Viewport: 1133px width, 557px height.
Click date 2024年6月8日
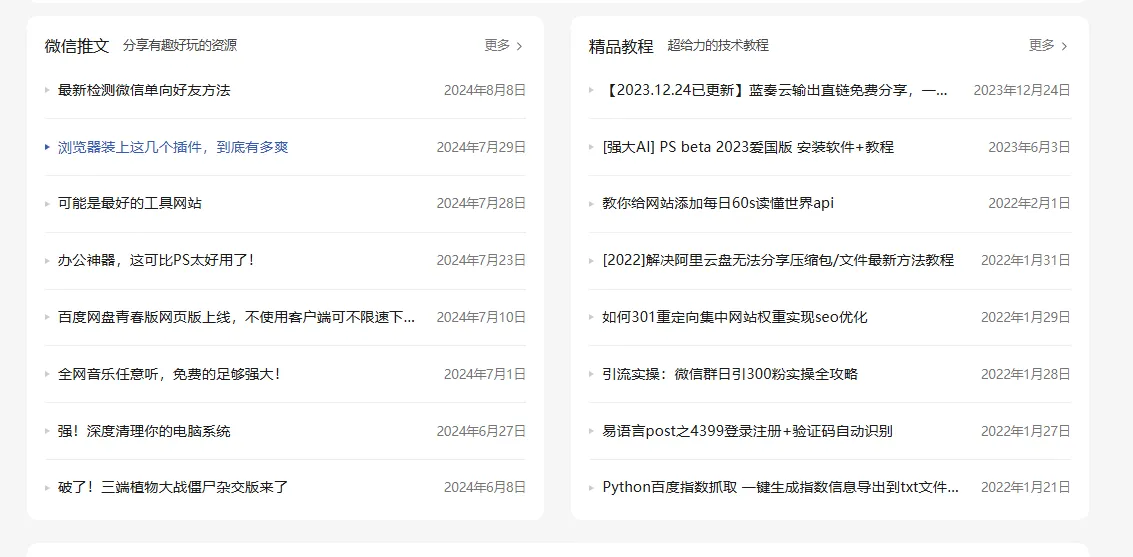(485, 487)
